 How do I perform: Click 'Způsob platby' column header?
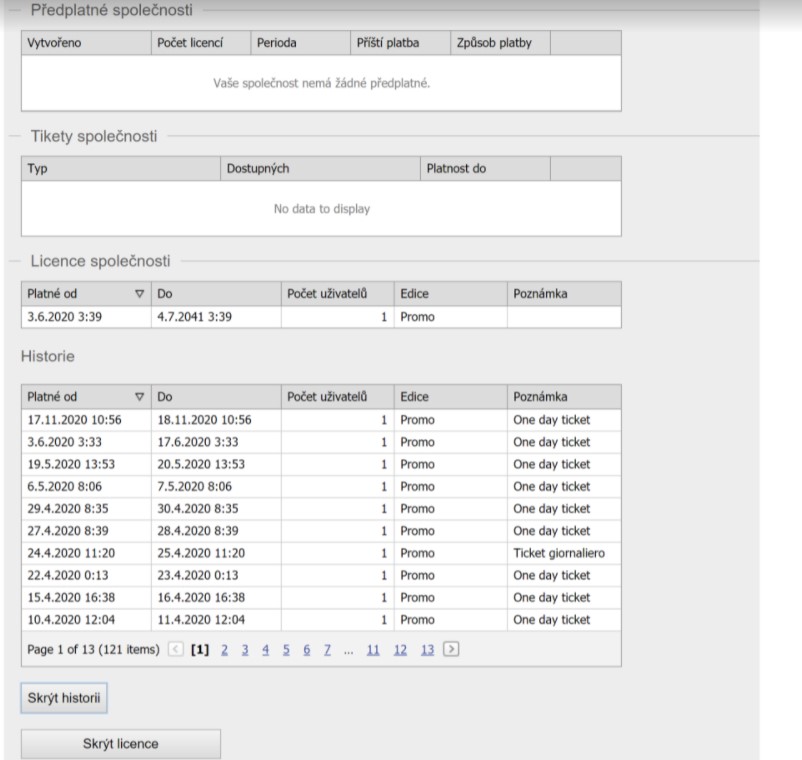pos(497,43)
